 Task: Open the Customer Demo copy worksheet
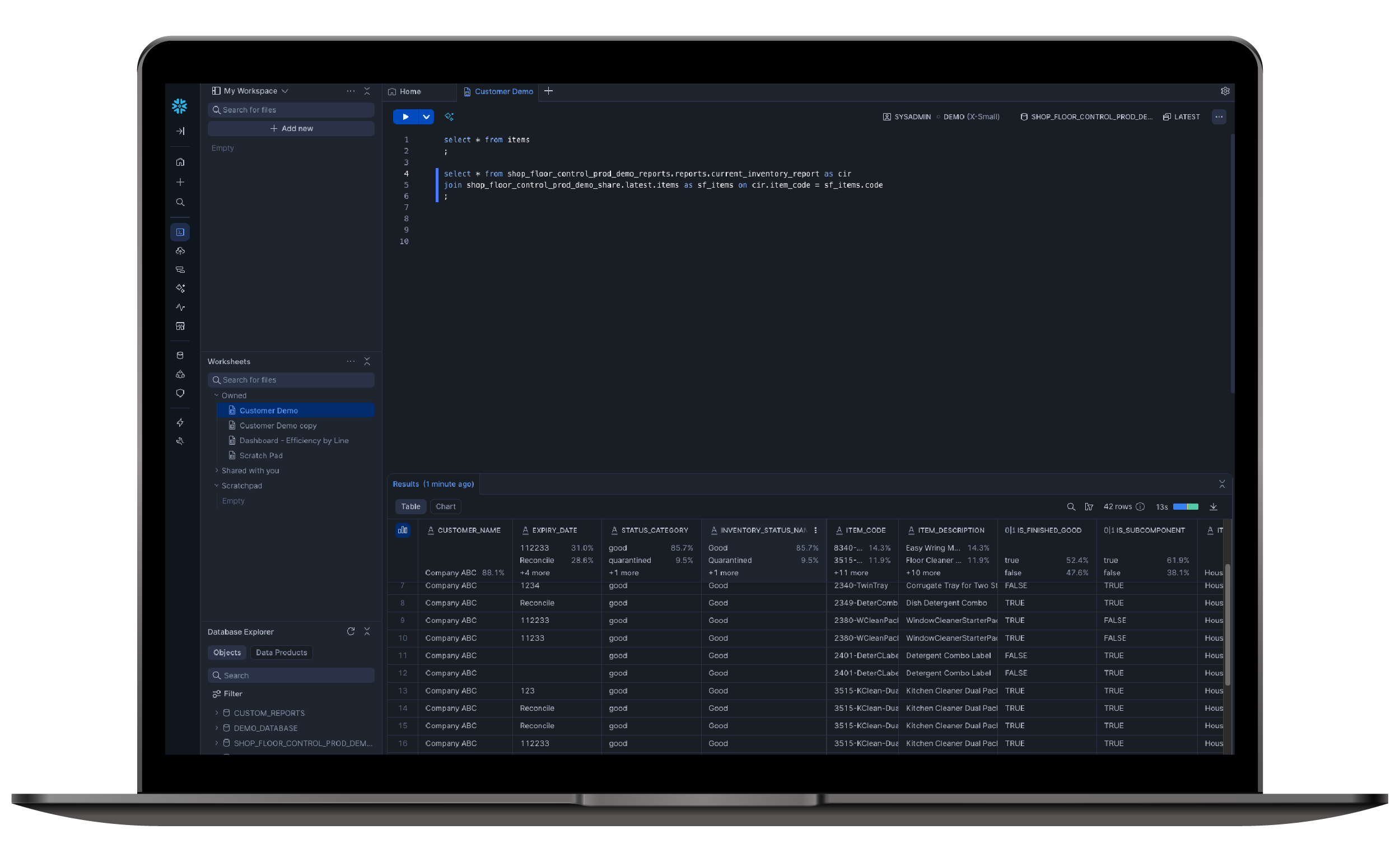tap(278, 425)
